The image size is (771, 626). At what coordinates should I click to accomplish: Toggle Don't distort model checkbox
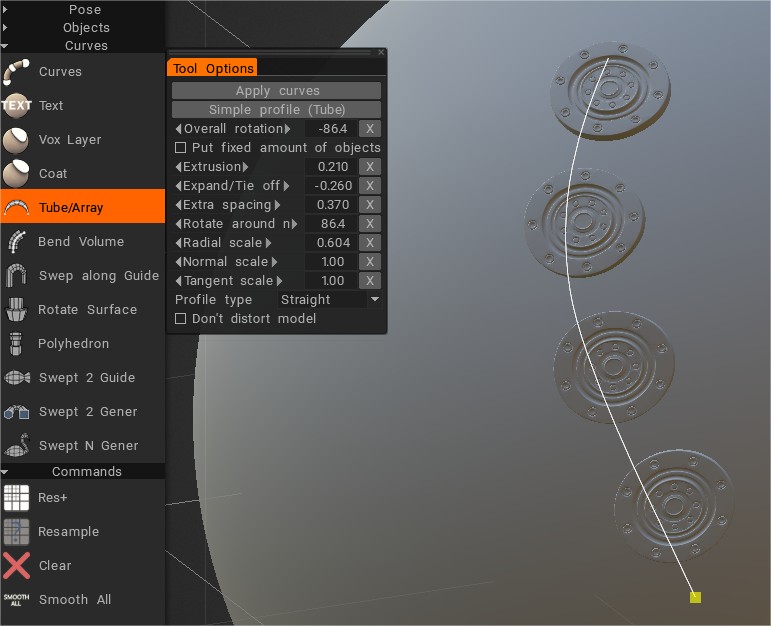pyautogui.click(x=181, y=319)
